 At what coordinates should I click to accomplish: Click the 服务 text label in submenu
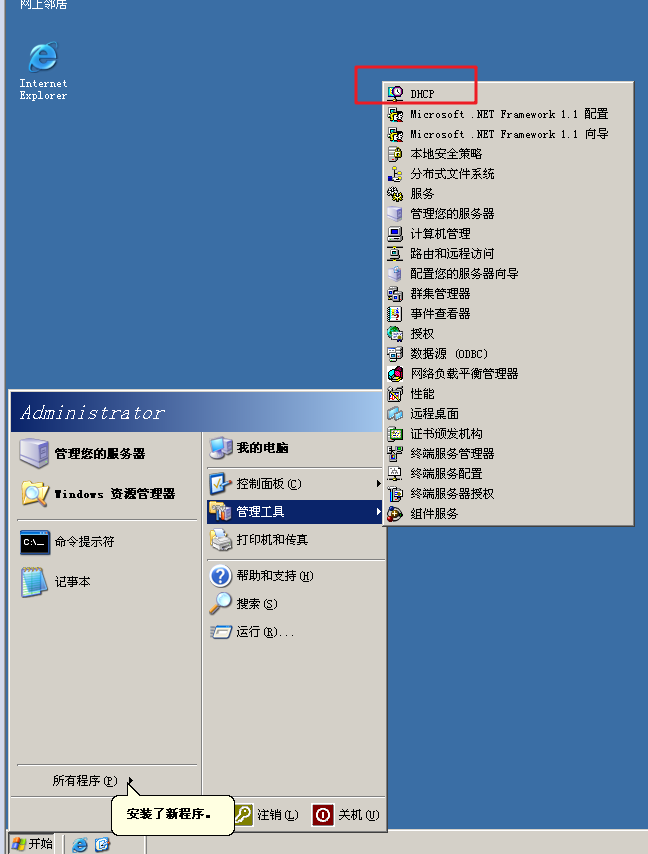point(422,194)
